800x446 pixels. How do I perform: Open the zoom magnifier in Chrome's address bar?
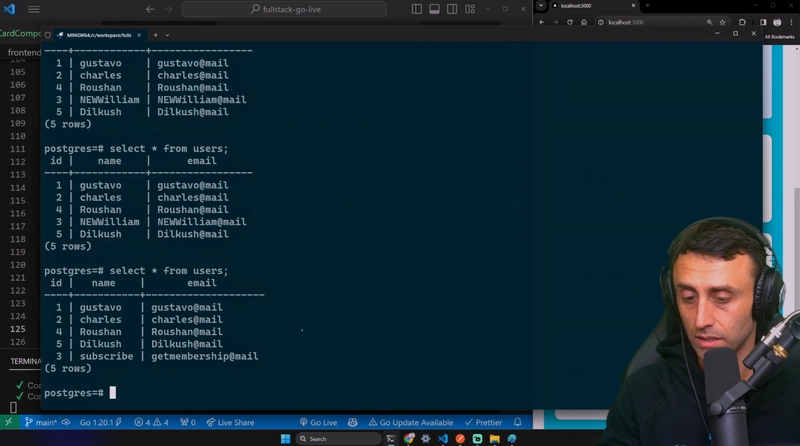click(x=709, y=22)
